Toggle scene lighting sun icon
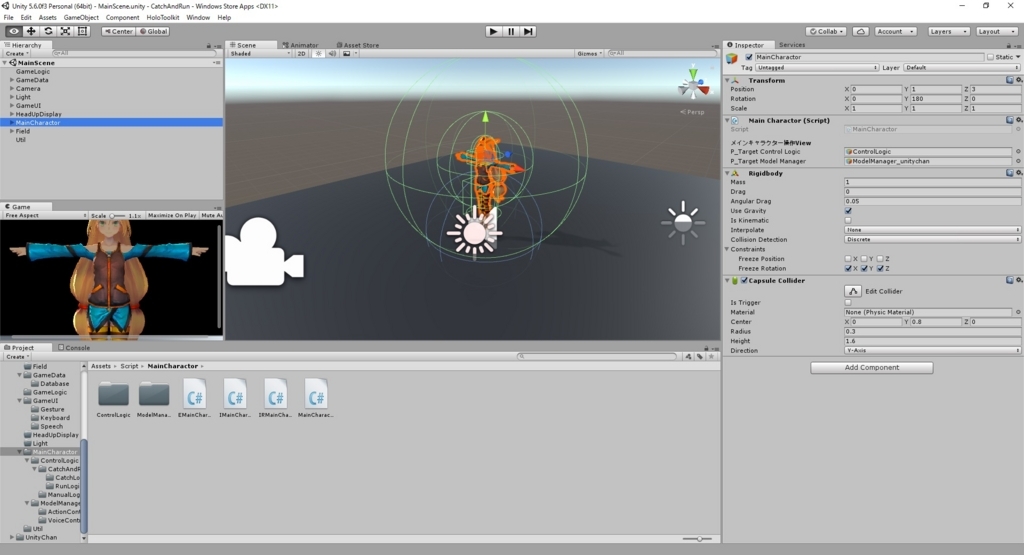This screenshot has width=1024, height=555. [319, 54]
